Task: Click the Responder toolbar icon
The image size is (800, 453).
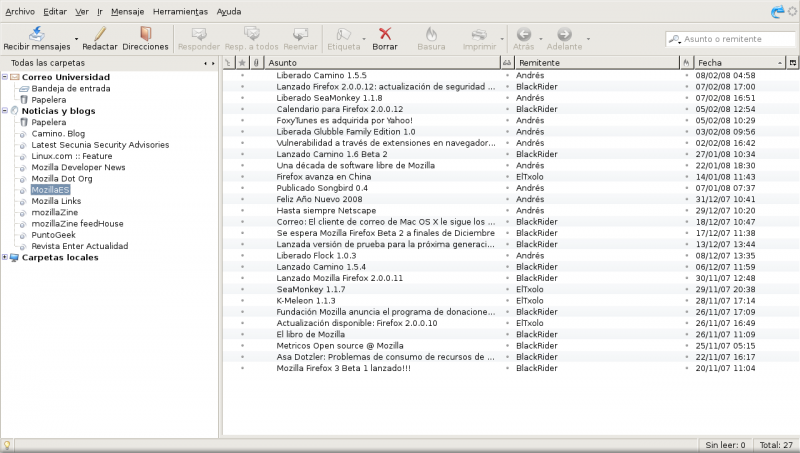Action: click(198, 34)
